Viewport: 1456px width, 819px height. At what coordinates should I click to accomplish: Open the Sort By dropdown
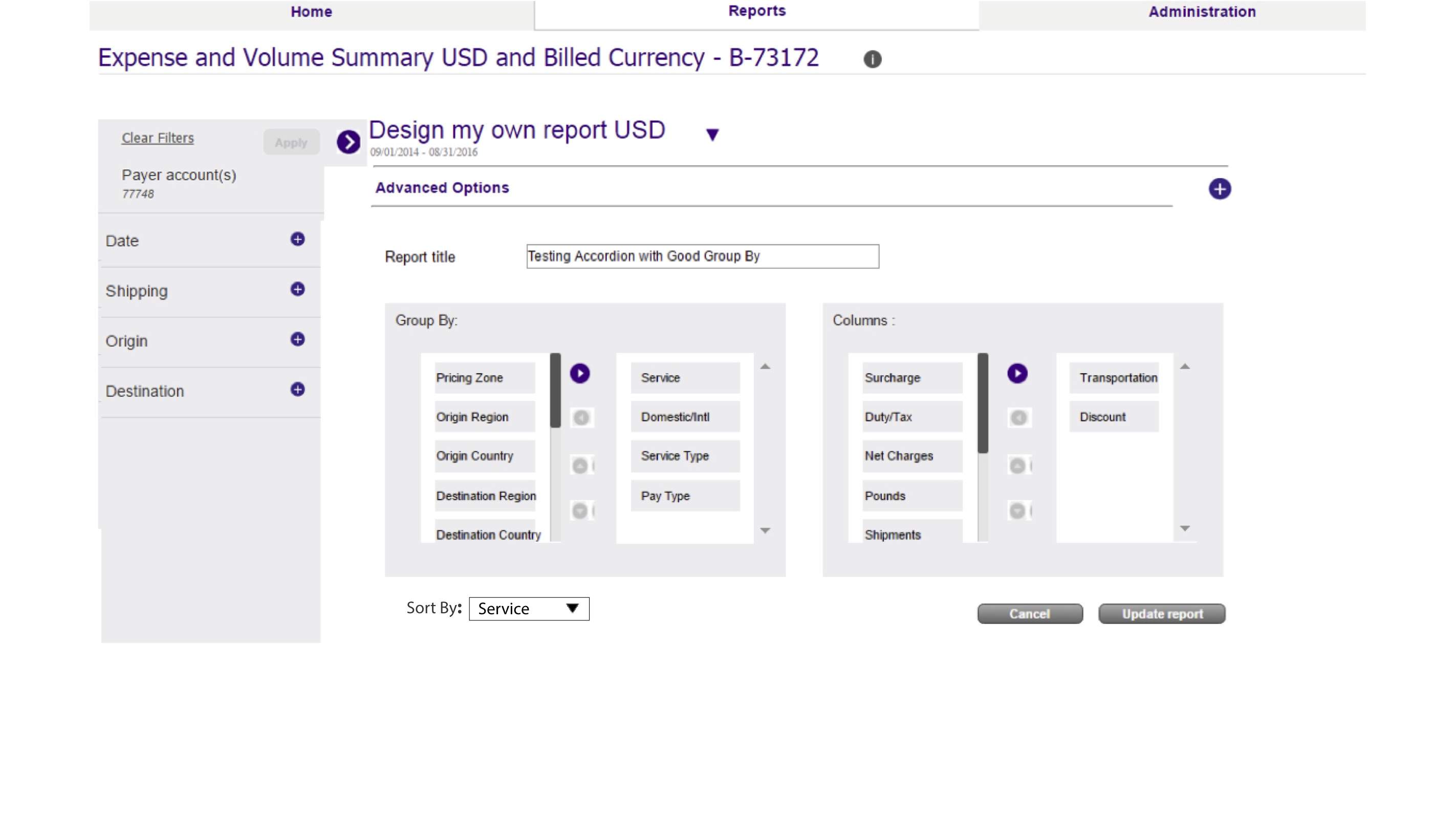pyautogui.click(x=529, y=609)
